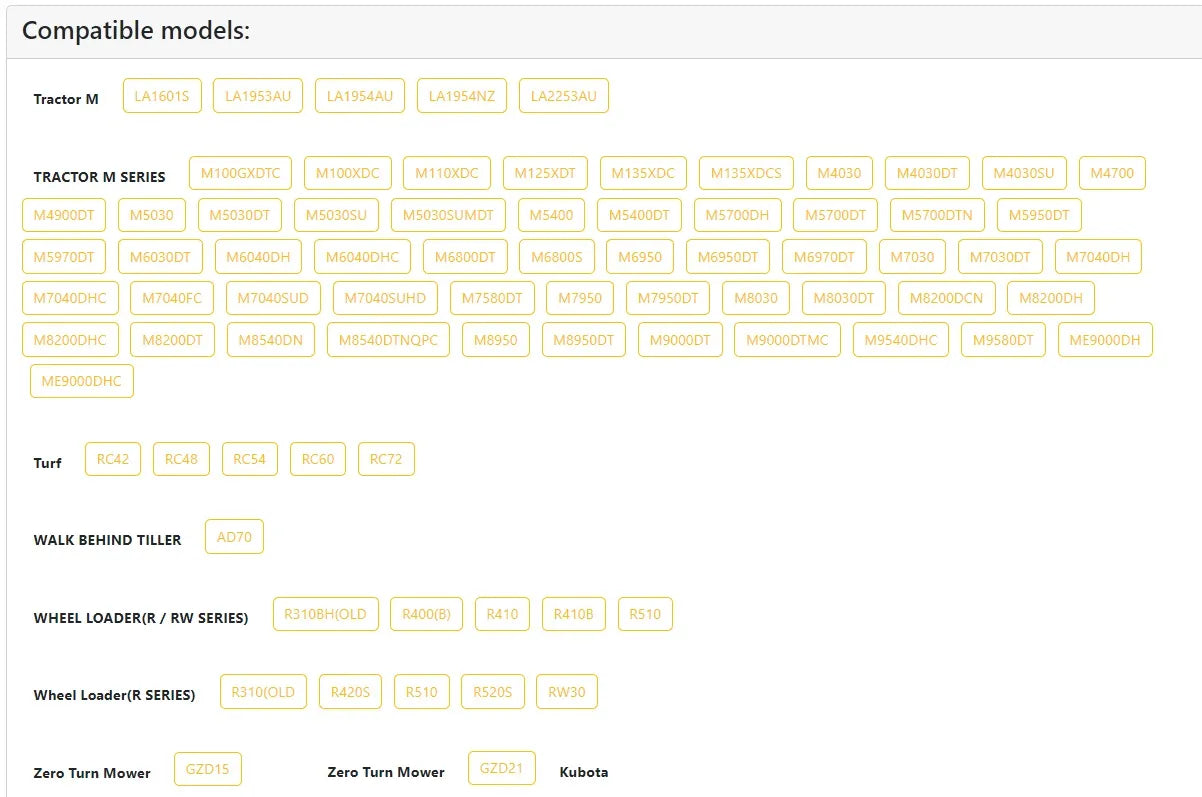Open the R400(B) model tag
Screen dimensions: 1202x797
pyautogui.click(x=426, y=614)
